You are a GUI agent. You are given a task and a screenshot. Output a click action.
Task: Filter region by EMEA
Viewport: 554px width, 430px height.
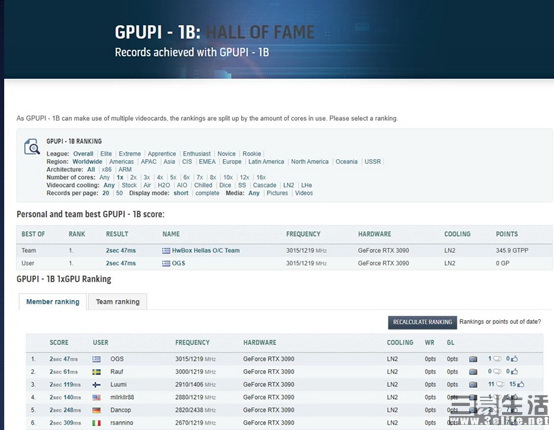(x=207, y=161)
